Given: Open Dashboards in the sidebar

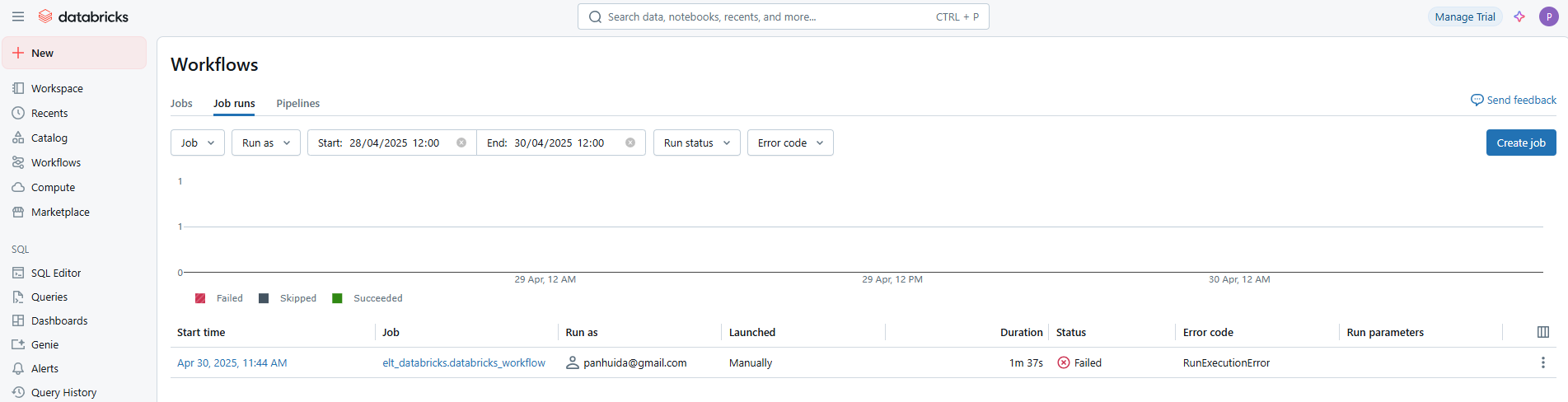Looking at the screenshot, I should coord(59,320).
